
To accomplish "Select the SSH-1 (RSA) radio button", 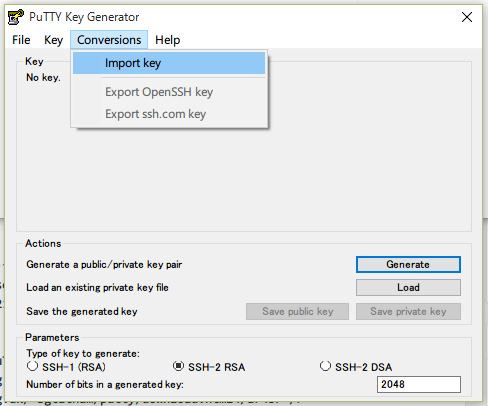I will pyautogui.click(x=32, y=366).
